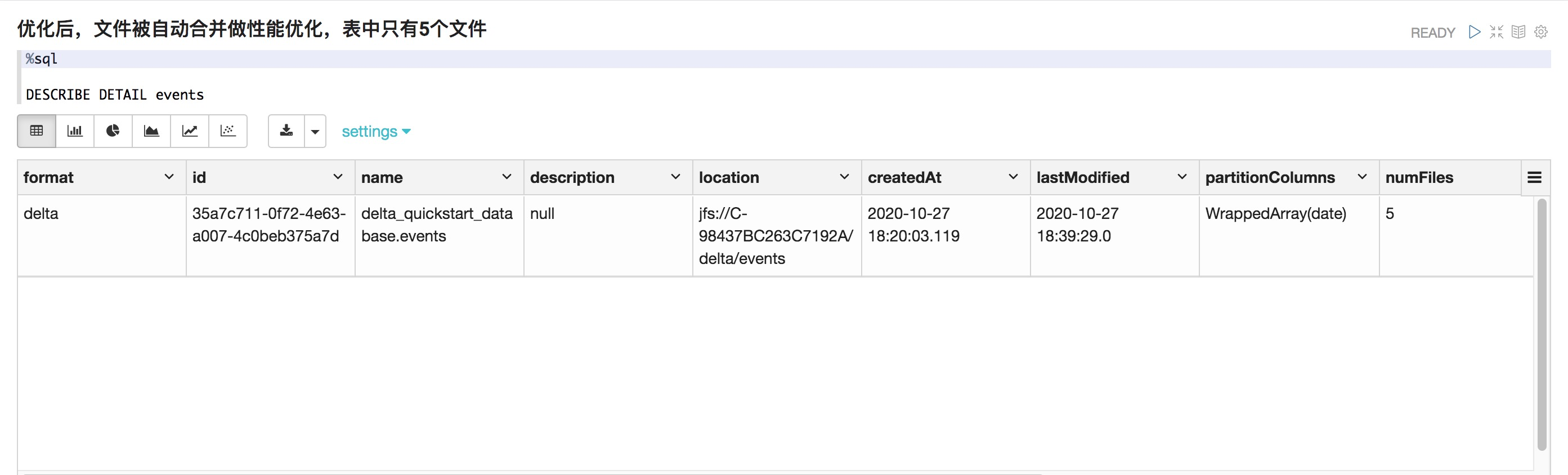
Task: Open the format column sort dropdown
Action: [x=169, y=177]
